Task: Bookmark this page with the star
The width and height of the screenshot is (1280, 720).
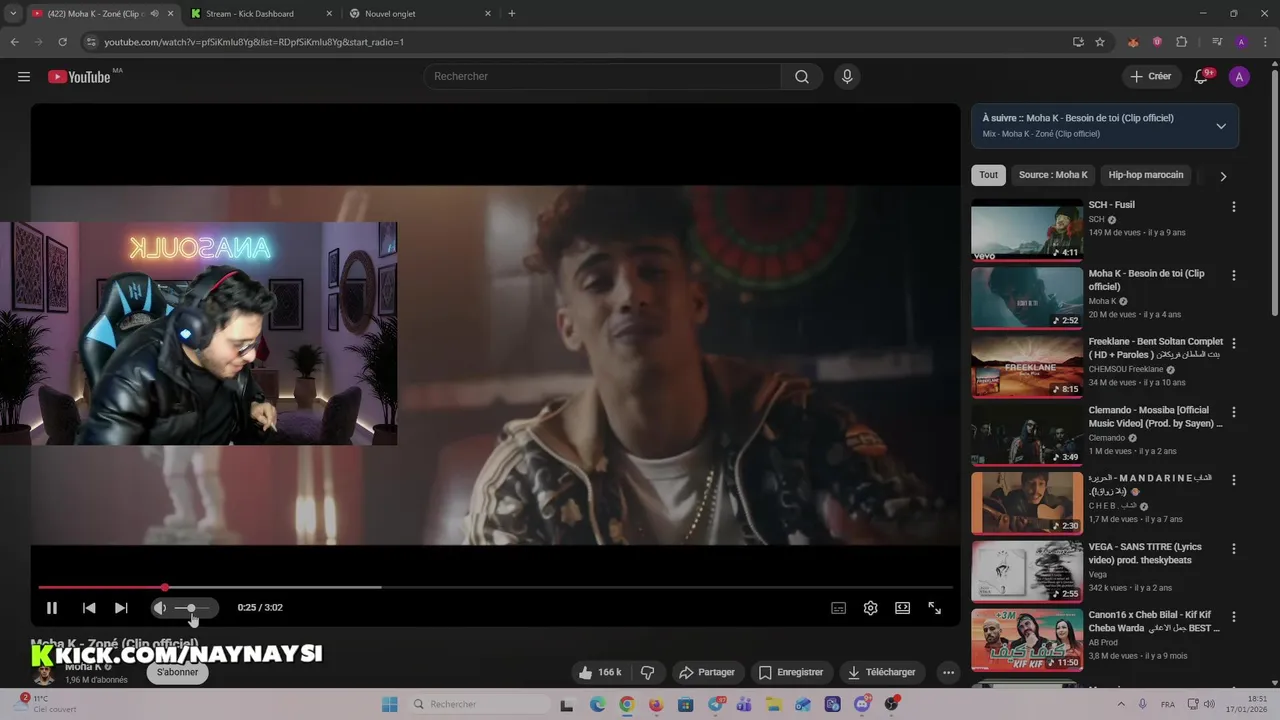Action: coord(1100,42)
